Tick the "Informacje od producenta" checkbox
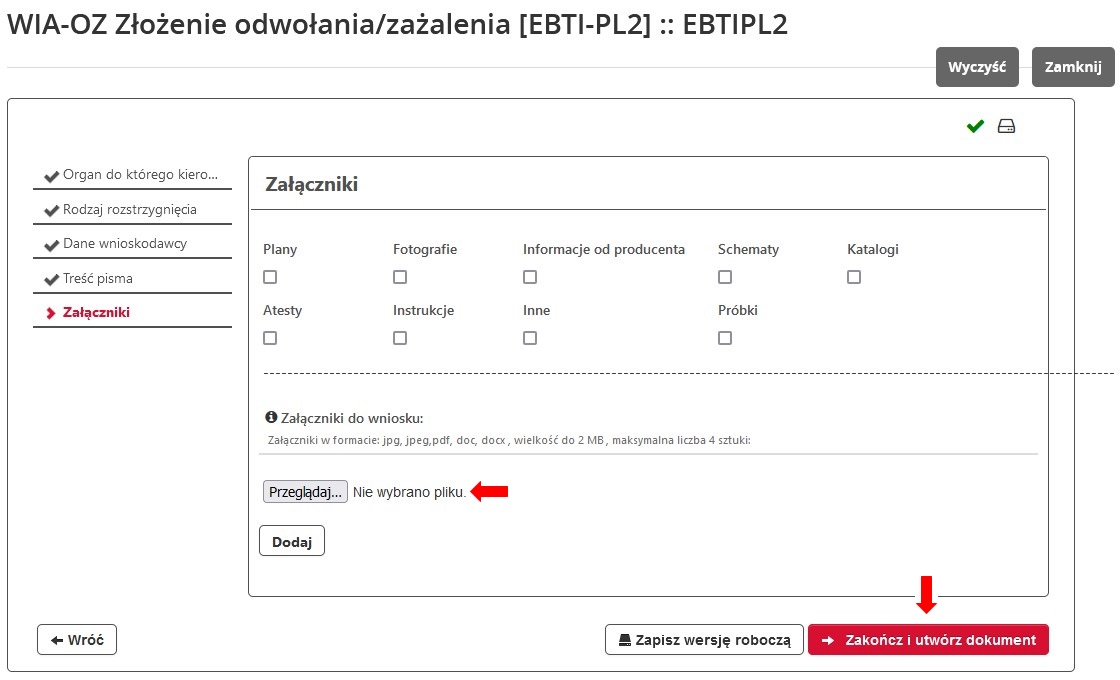This screenshot has width=1120, height=680. pyautogui.click(x=529, y=276)
